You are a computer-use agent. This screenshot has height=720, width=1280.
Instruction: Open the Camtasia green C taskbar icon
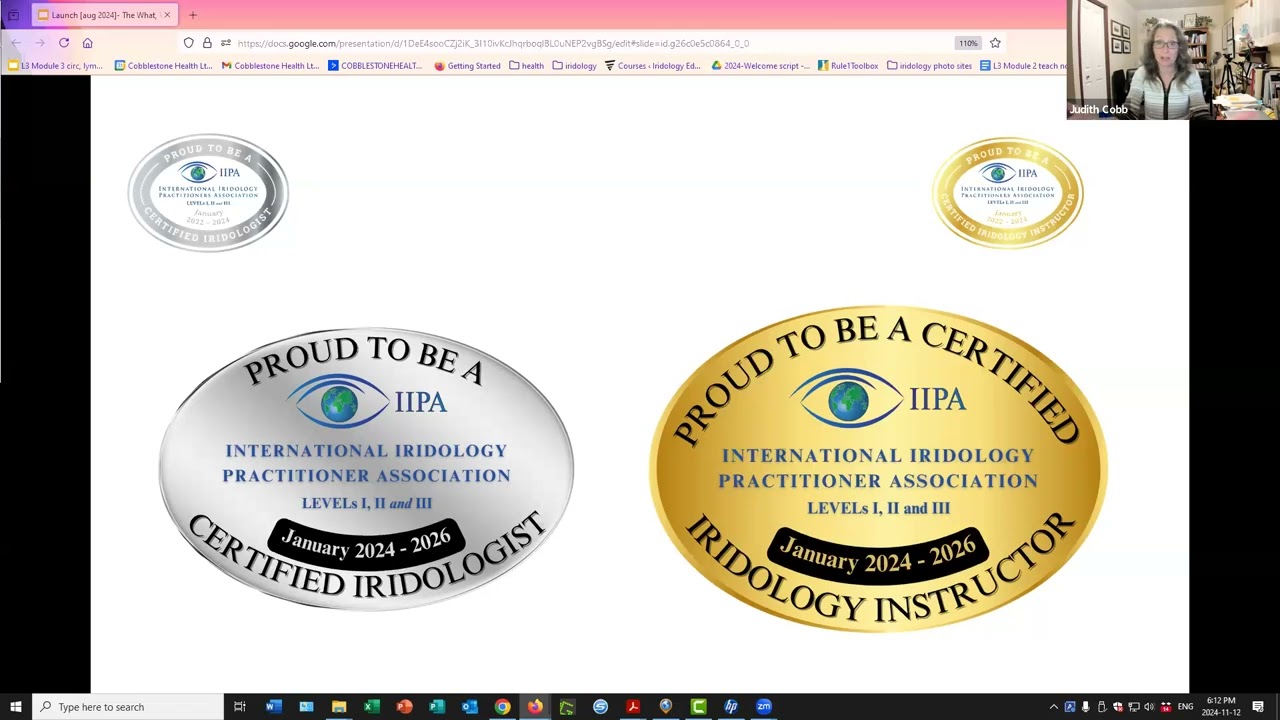(x=698, y=707)
